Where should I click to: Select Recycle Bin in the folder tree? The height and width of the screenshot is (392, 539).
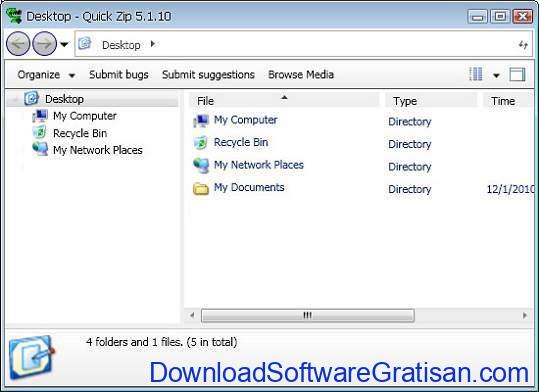[x=80, y=133]
